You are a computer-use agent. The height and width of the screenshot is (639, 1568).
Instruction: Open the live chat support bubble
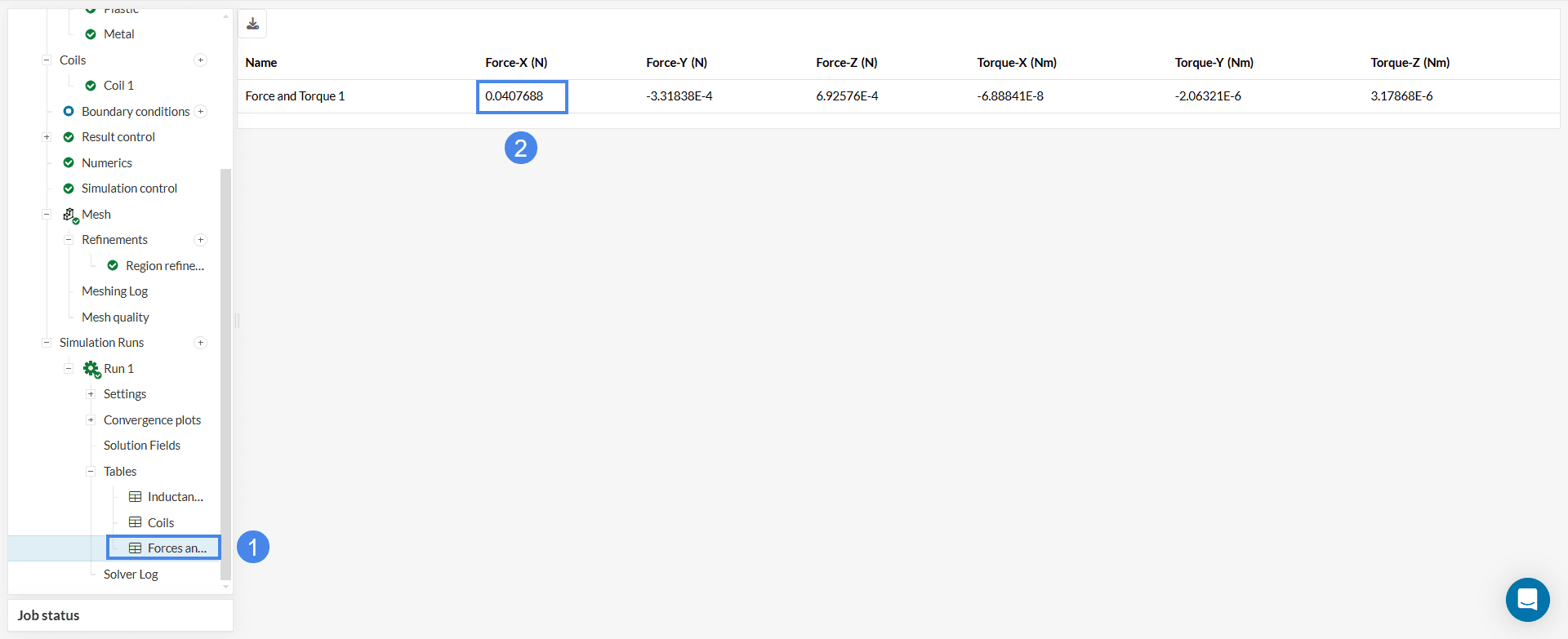[1527, 600]
